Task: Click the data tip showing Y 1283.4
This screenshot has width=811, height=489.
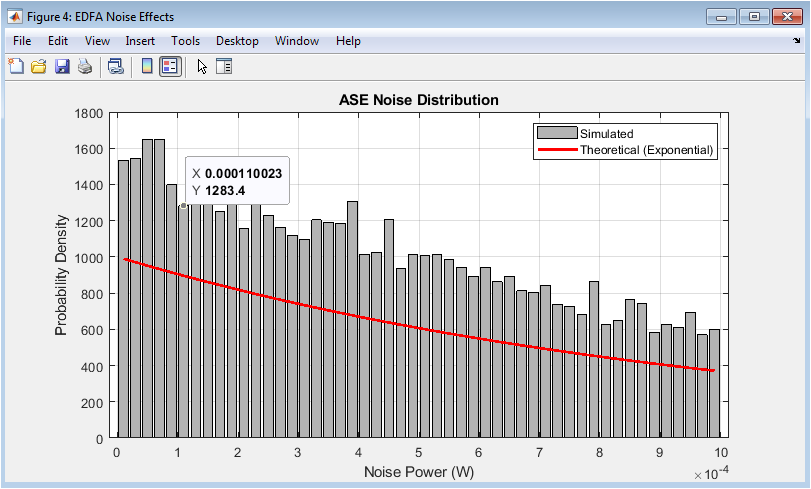Action: pyautogui.click(x=237, y=181)
